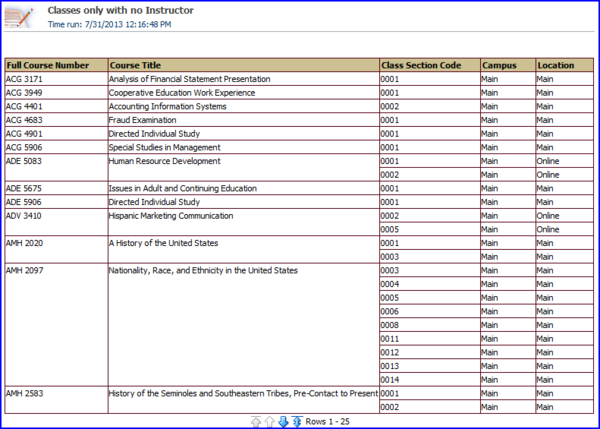Image resolution: width=600 pixels, height=429 pixels.
Task: Click section code 0014 under AMH 2097
Action: click(x=430, y=380)
